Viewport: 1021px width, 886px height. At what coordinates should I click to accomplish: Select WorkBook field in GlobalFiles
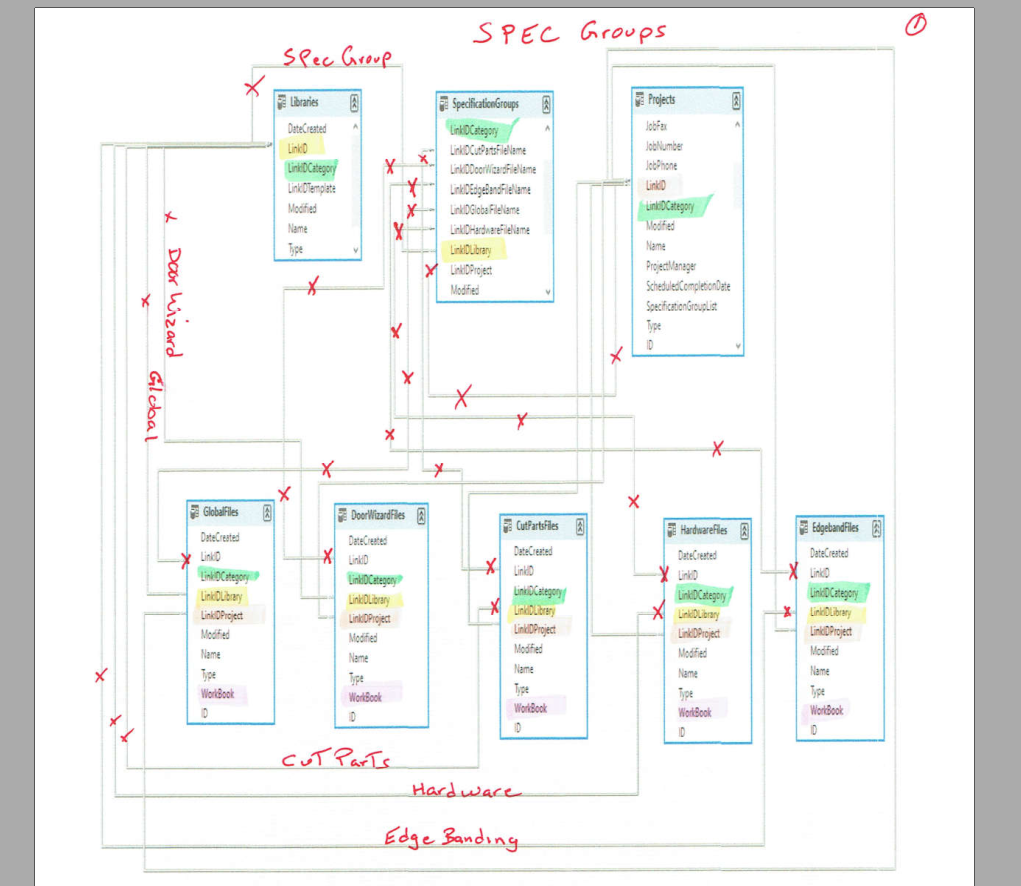[x=217, y=694]
